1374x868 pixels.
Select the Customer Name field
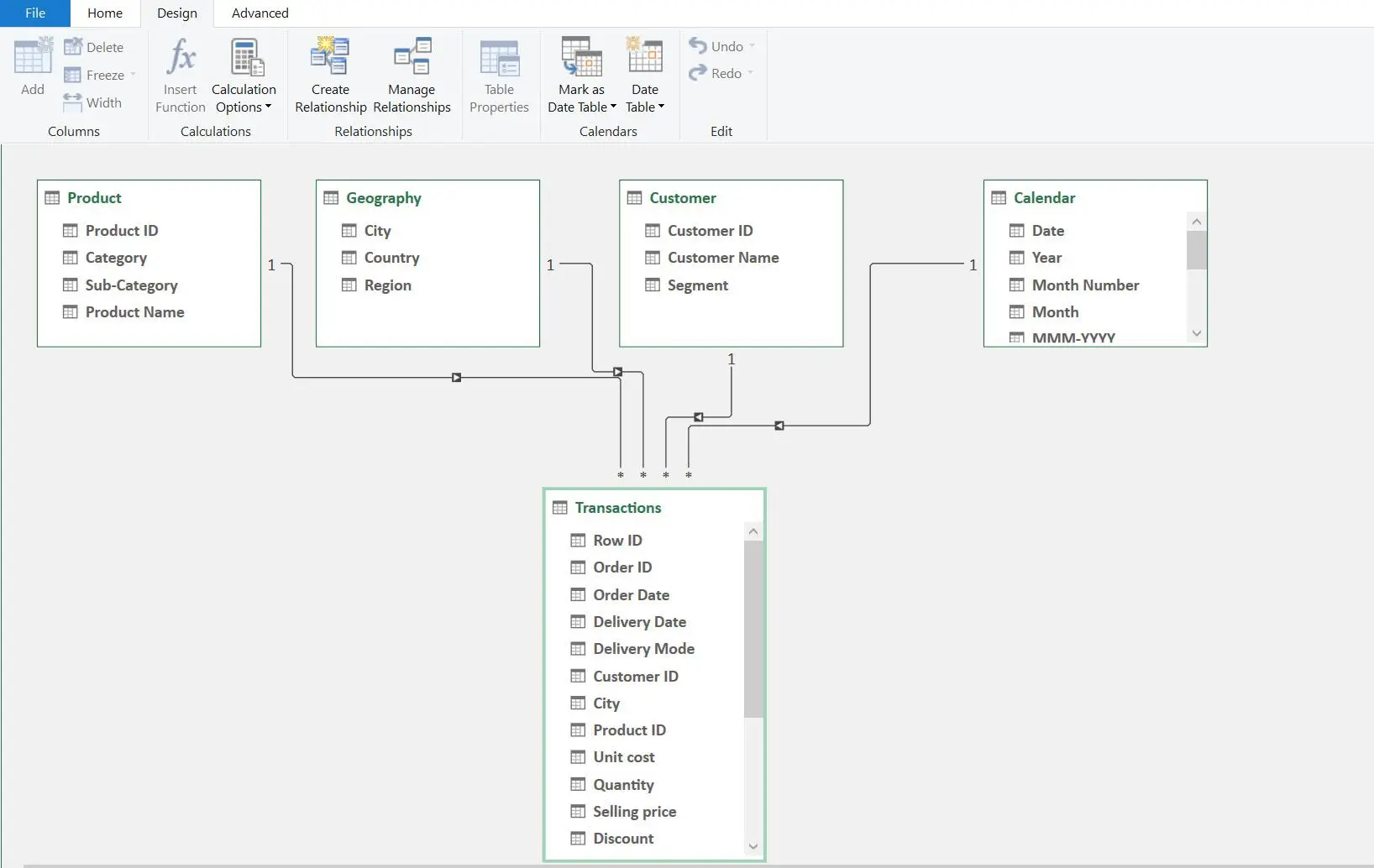723,258
